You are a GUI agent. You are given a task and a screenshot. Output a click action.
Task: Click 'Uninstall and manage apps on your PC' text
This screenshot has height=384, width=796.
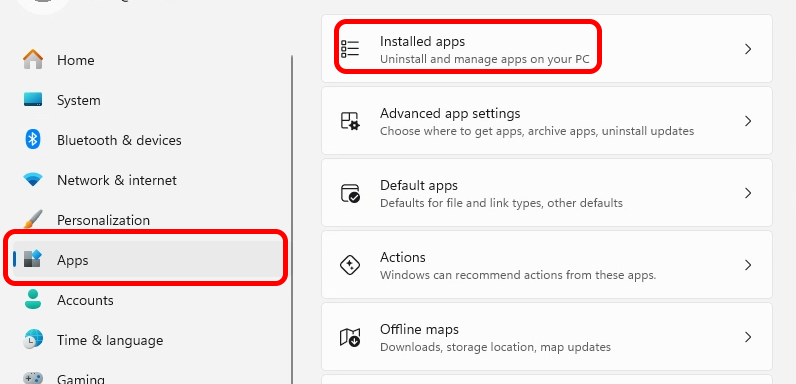click(485, 59)
